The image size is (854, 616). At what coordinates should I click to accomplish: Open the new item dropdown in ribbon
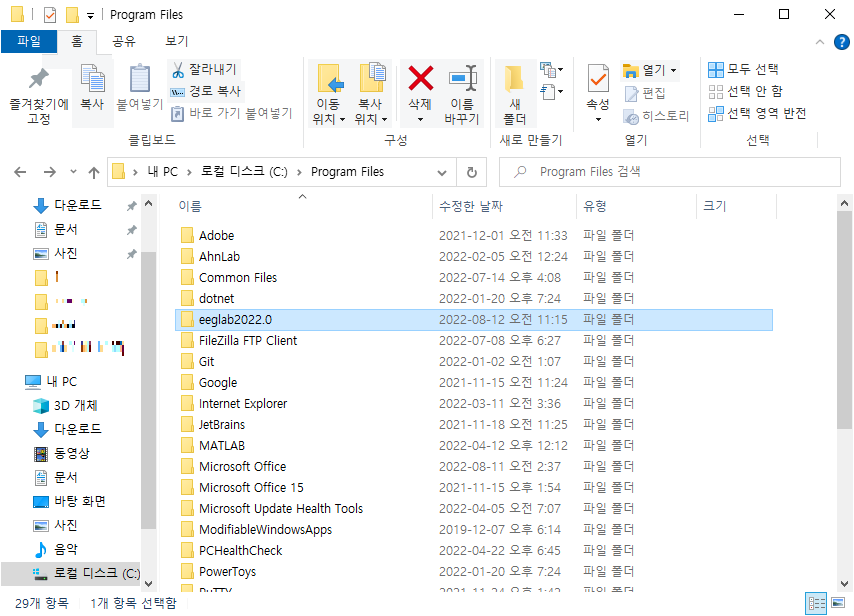[x=551, y=69]
